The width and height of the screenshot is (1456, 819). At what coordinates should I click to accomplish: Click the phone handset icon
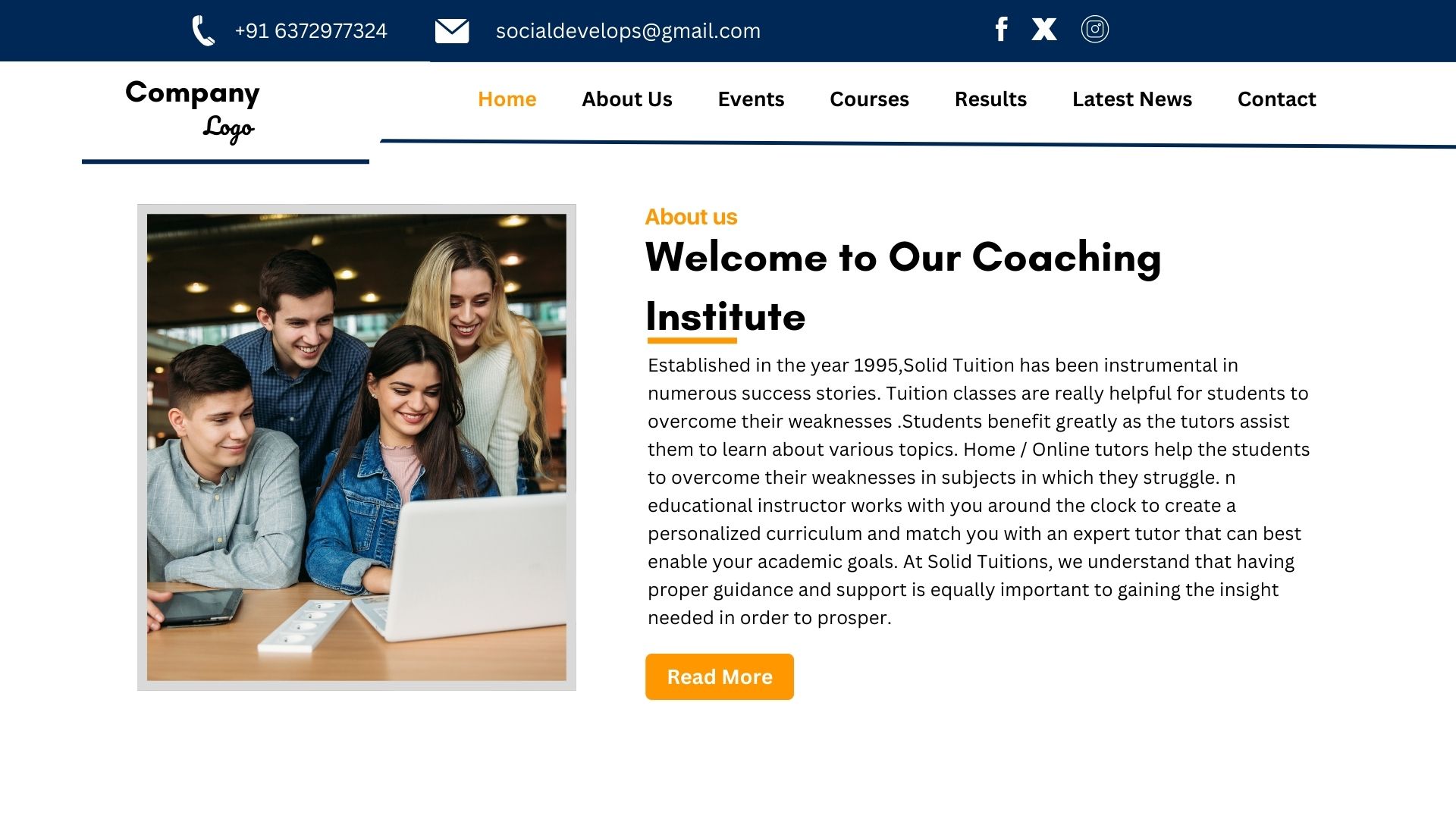click(203, 31)
